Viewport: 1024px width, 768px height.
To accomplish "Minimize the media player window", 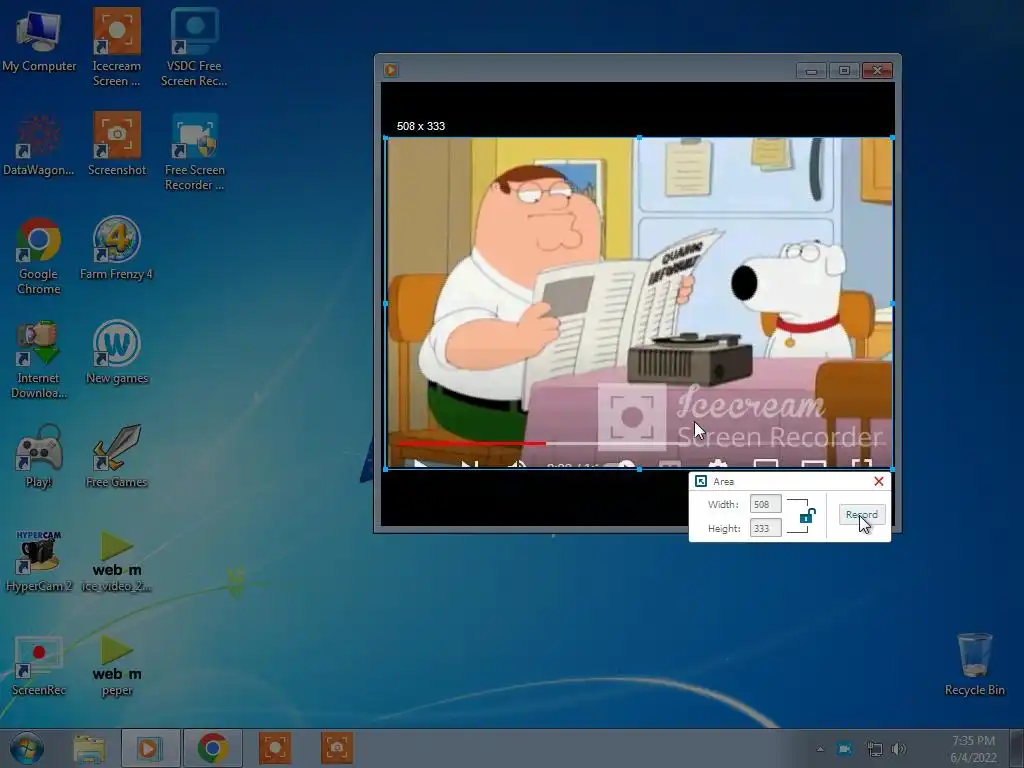I will [x=811, y=71].
